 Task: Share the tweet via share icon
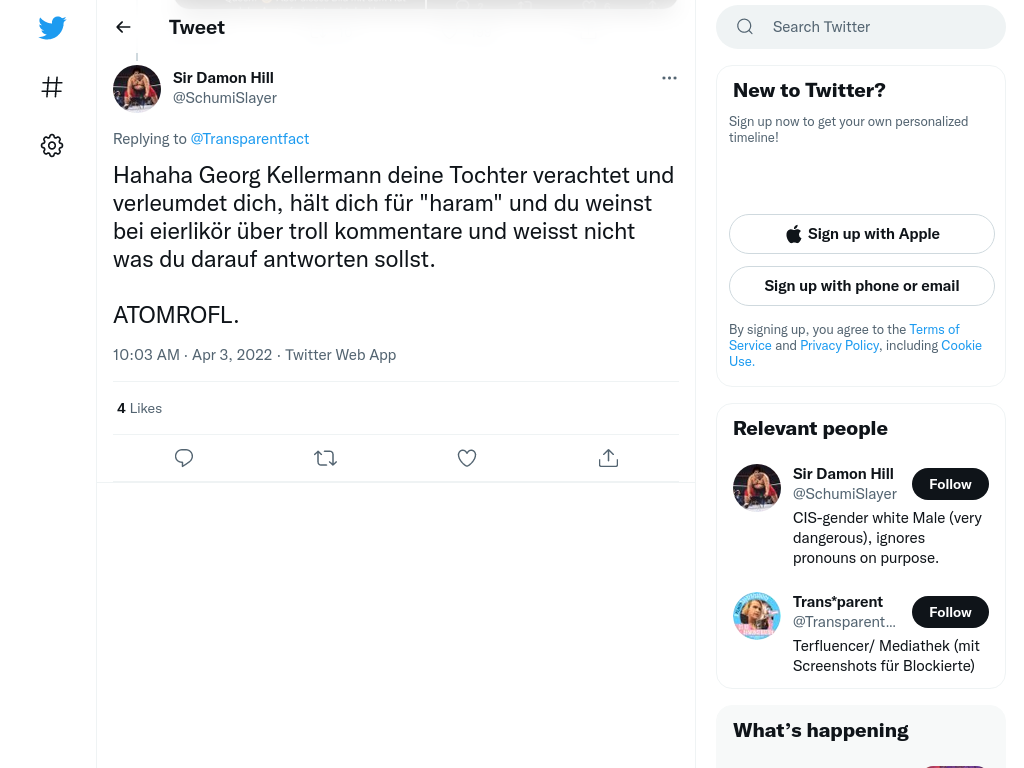[608, 458]
